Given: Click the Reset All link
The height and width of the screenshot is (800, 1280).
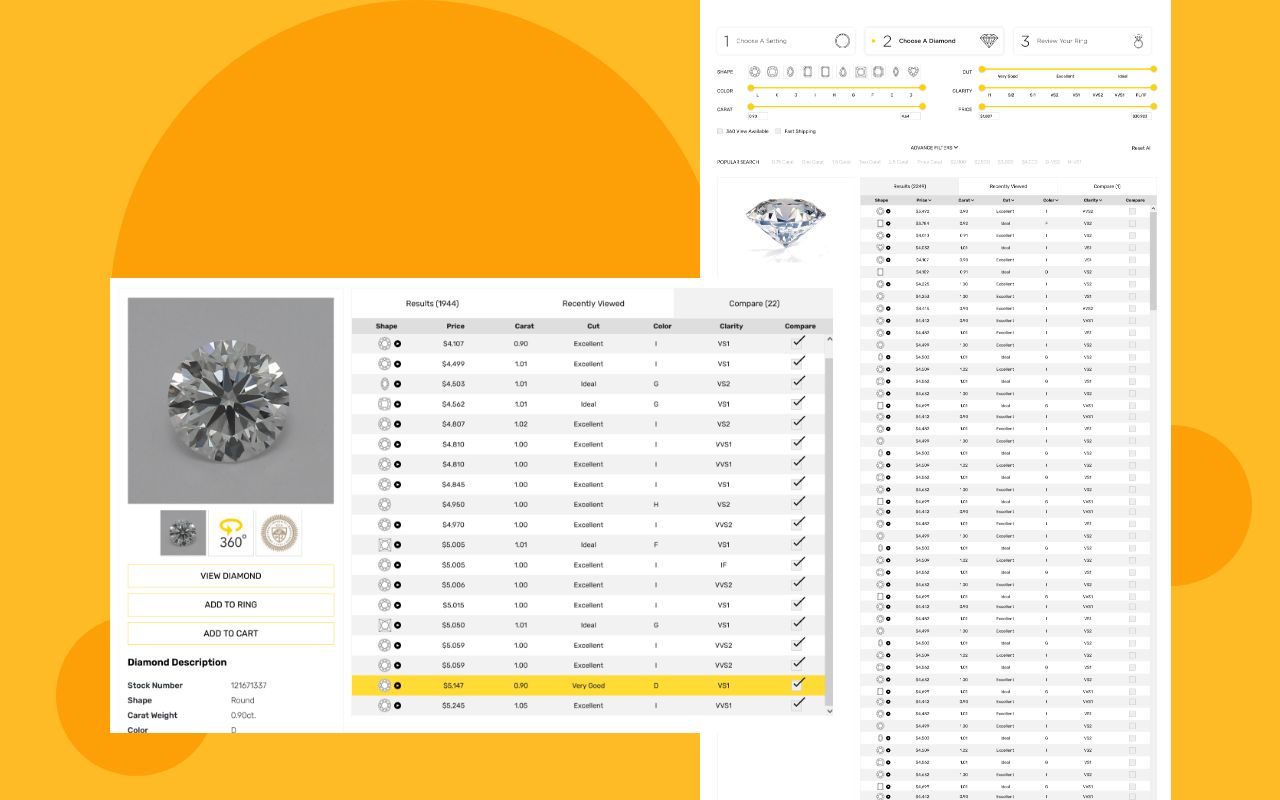Looking at the screenshot, I should tap(1140, 148).
